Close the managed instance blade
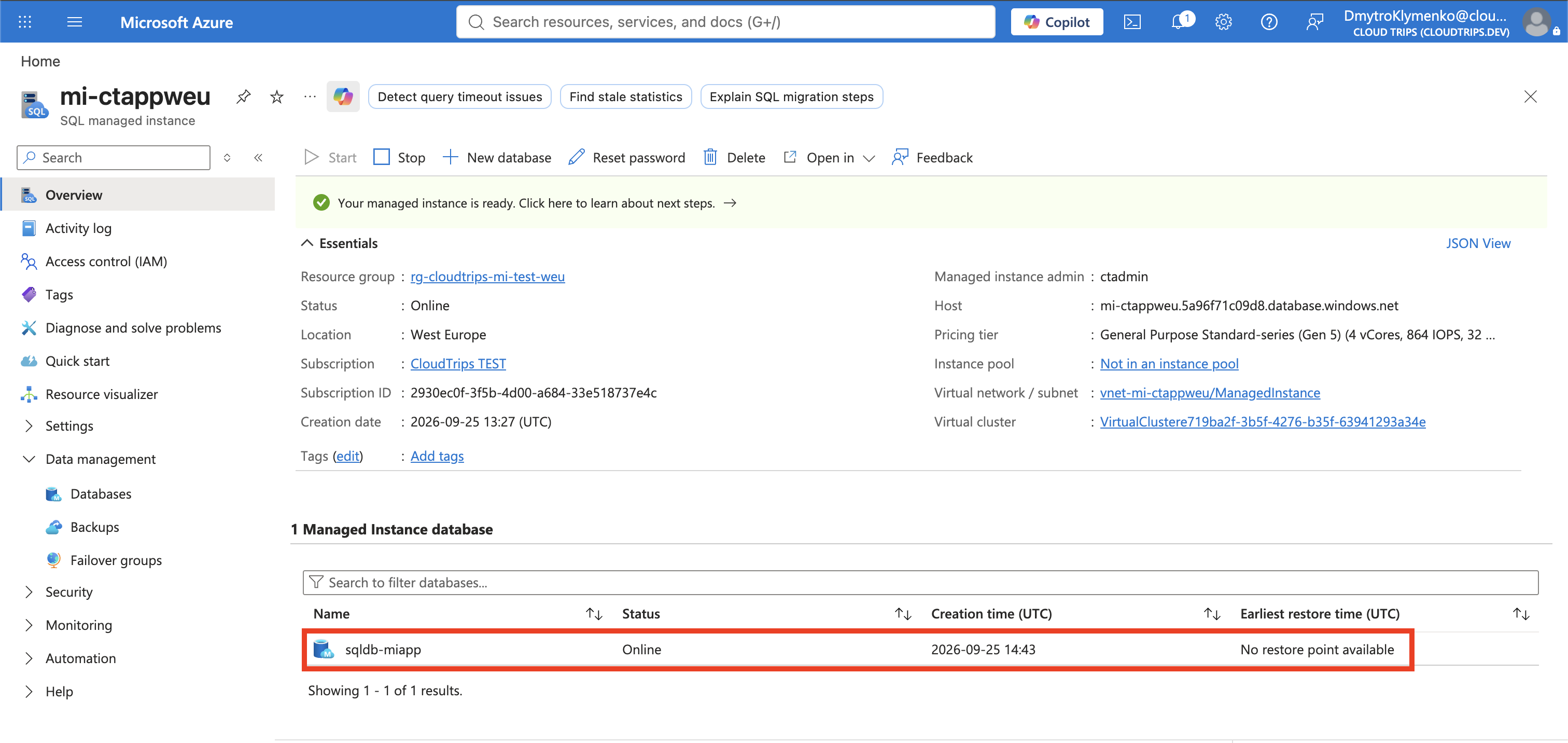Viewport: 1568px width, 743px height. (1530, 96)
